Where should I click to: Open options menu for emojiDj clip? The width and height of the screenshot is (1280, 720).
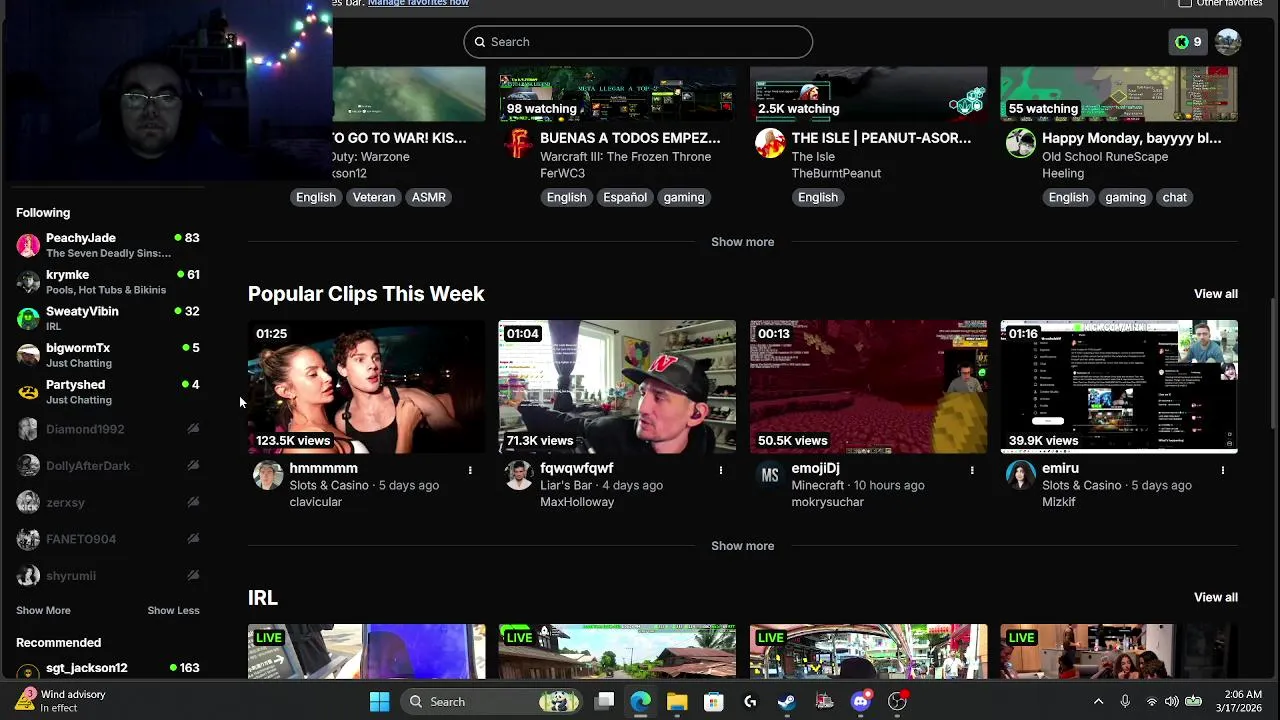(972, 469)
